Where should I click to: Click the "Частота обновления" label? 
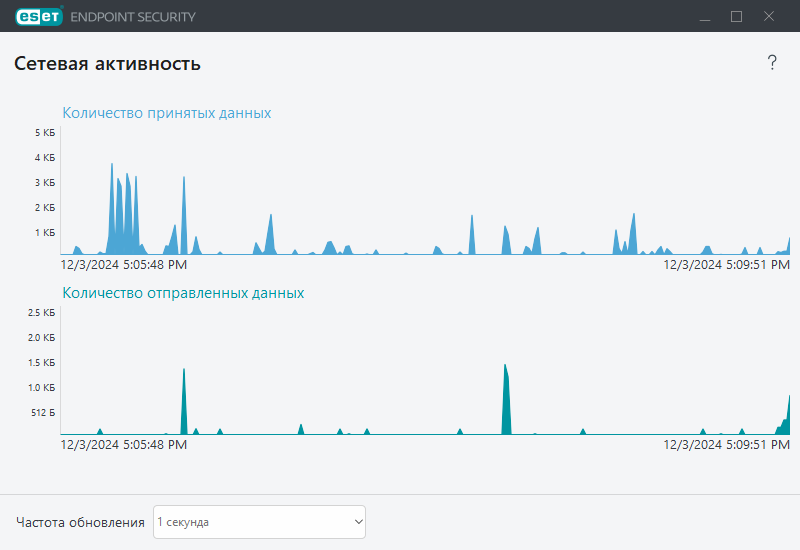coord(80,522)
